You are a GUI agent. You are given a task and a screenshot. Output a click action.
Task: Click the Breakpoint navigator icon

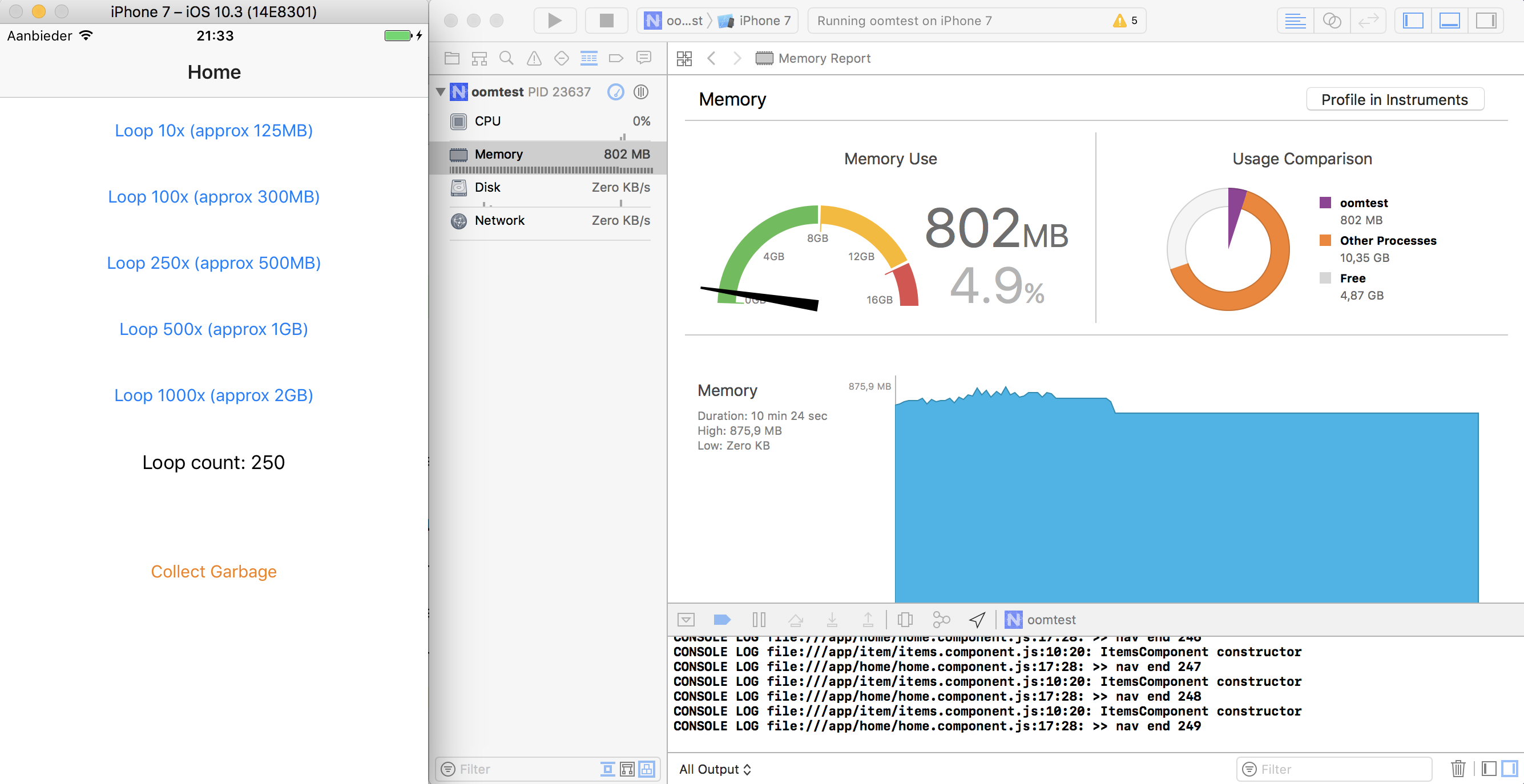616,58
